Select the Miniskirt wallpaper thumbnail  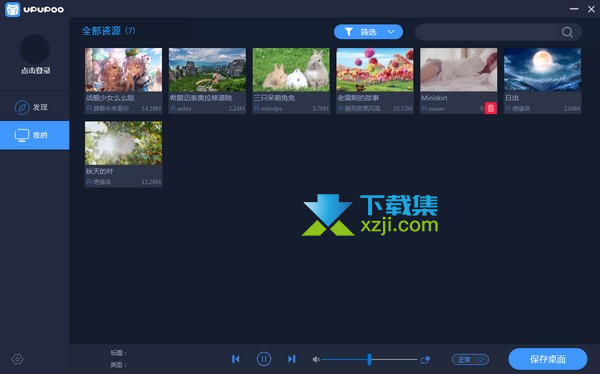458,70
